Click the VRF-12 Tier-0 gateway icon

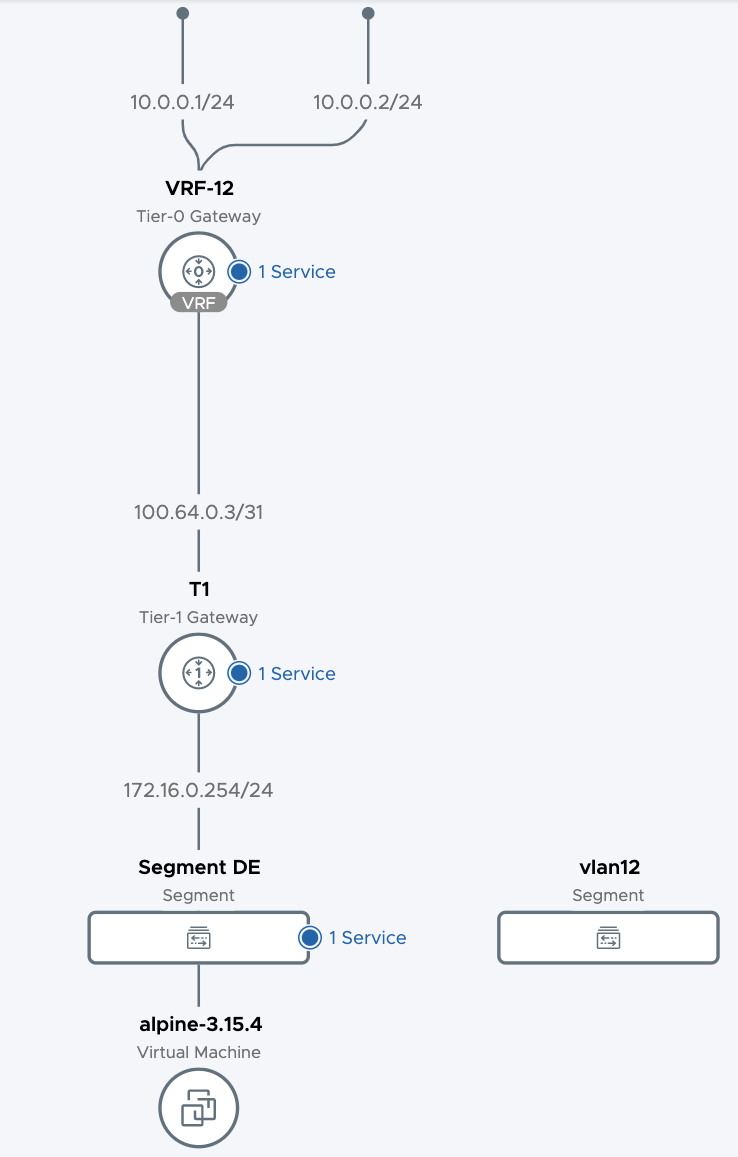[x=198, y=270]
